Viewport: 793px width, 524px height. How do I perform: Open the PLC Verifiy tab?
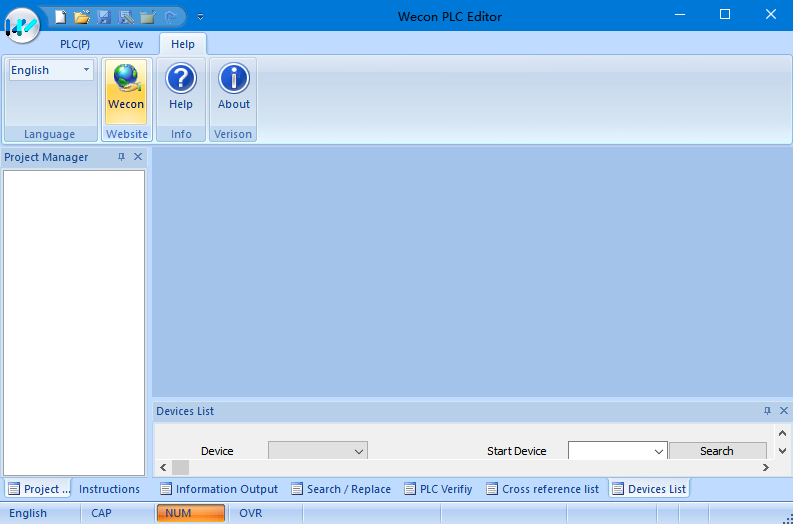[438, 489]
